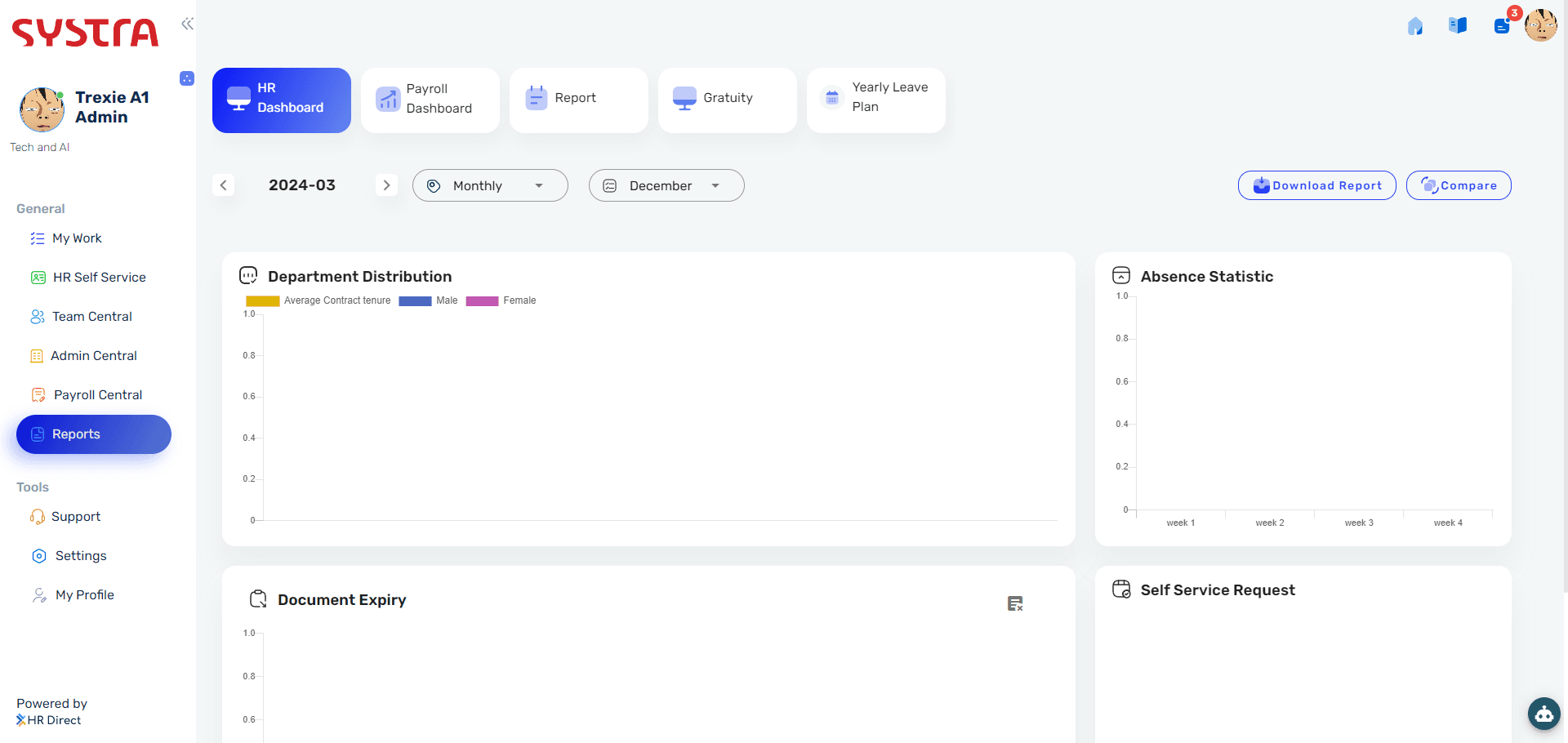Click the Settings gear icon
1568x743 pixels.
tap(39, 556)
